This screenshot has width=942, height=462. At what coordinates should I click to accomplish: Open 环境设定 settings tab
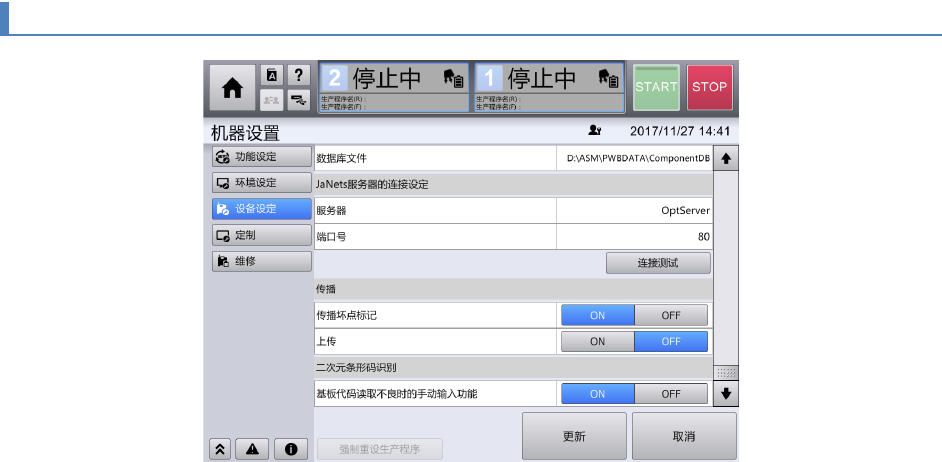click(x=262, y=183)
